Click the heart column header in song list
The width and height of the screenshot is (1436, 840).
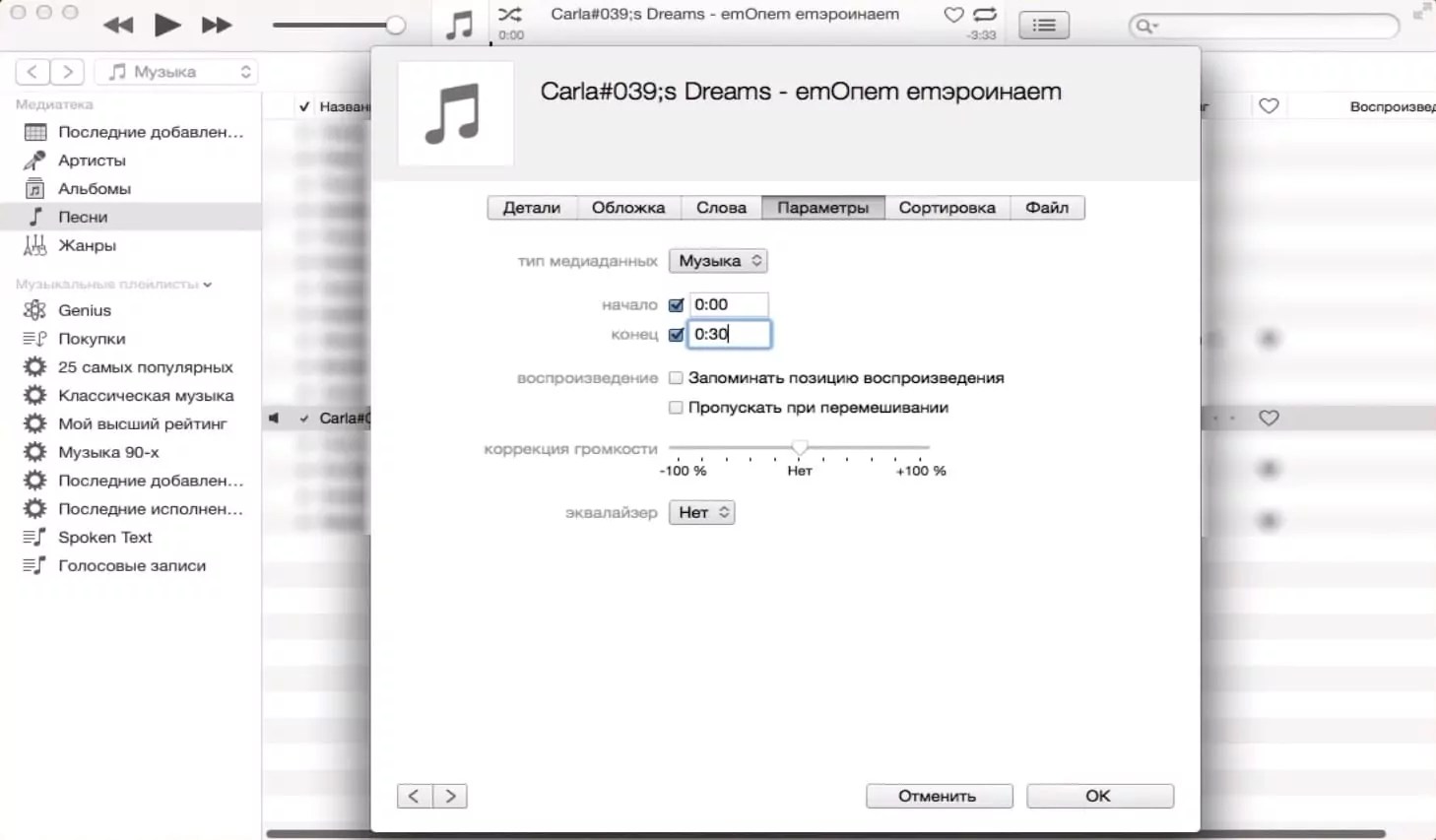click(1269, 106)
